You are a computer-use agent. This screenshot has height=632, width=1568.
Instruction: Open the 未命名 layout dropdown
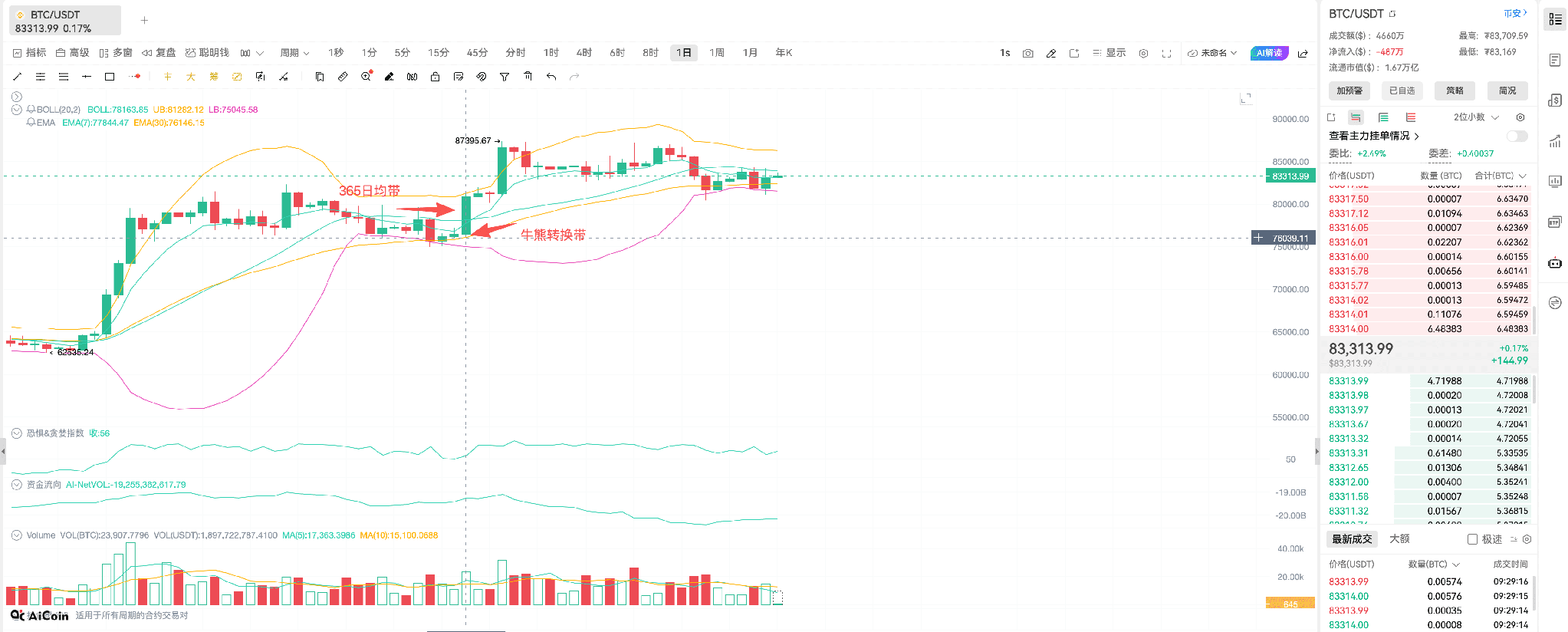pos(1212,53)
